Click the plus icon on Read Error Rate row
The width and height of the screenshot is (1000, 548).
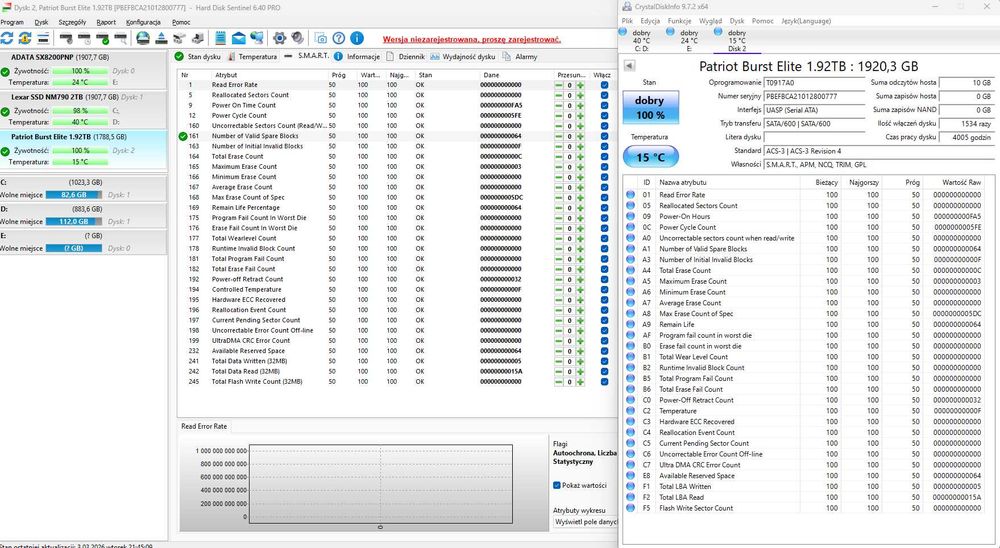click(x=580, y=85)
